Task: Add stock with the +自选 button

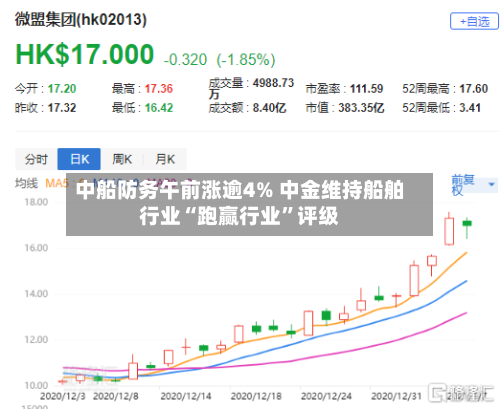Action: (x=474, y=21)
